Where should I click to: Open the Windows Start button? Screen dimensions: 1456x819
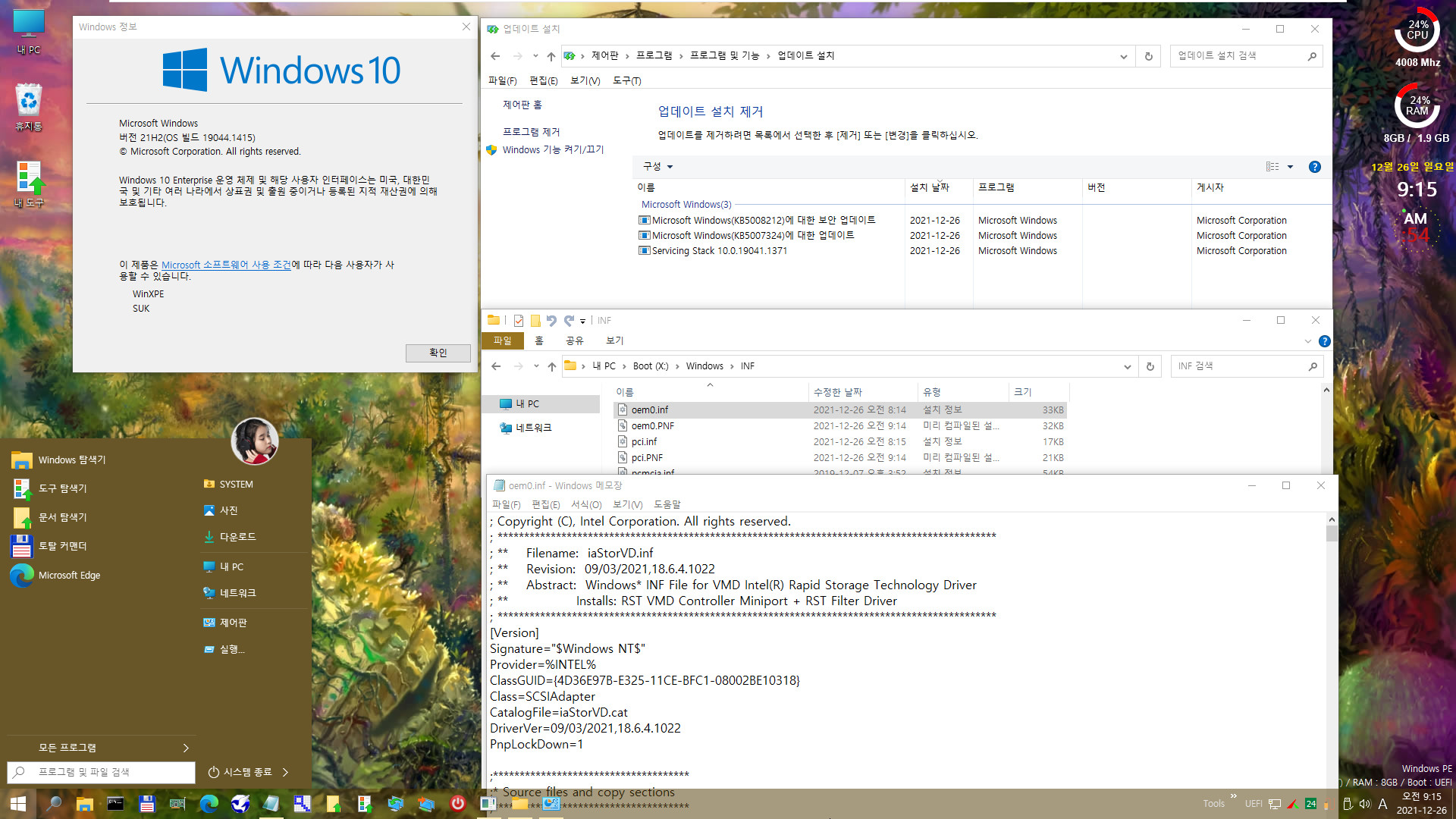(x=18, y=803)
